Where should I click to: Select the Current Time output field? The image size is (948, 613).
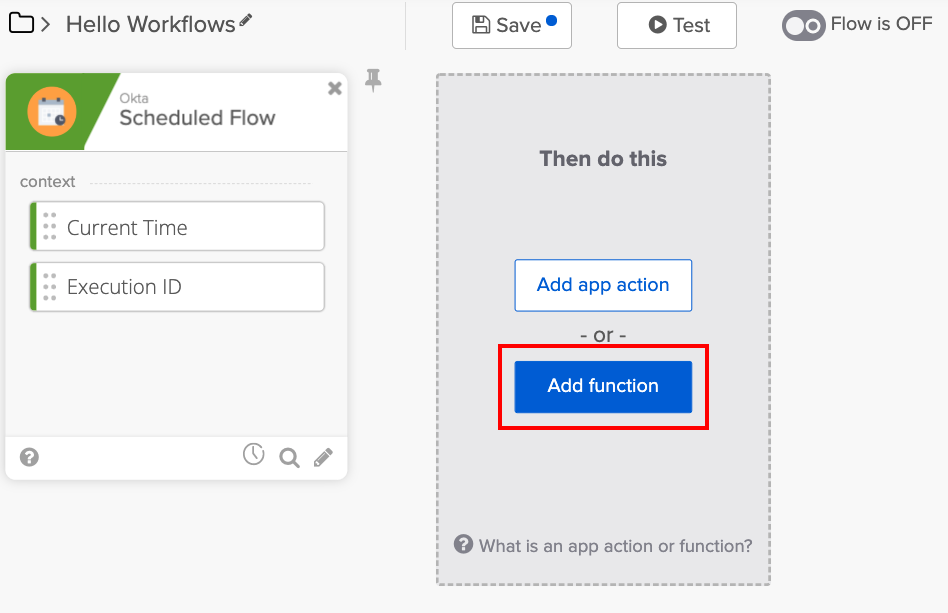point(178,227)
